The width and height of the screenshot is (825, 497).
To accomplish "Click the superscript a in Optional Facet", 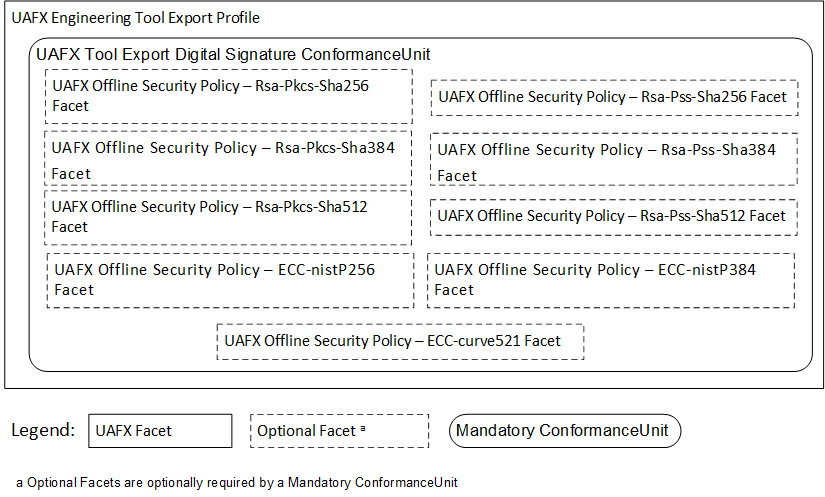I will click(x=363, y=428).
